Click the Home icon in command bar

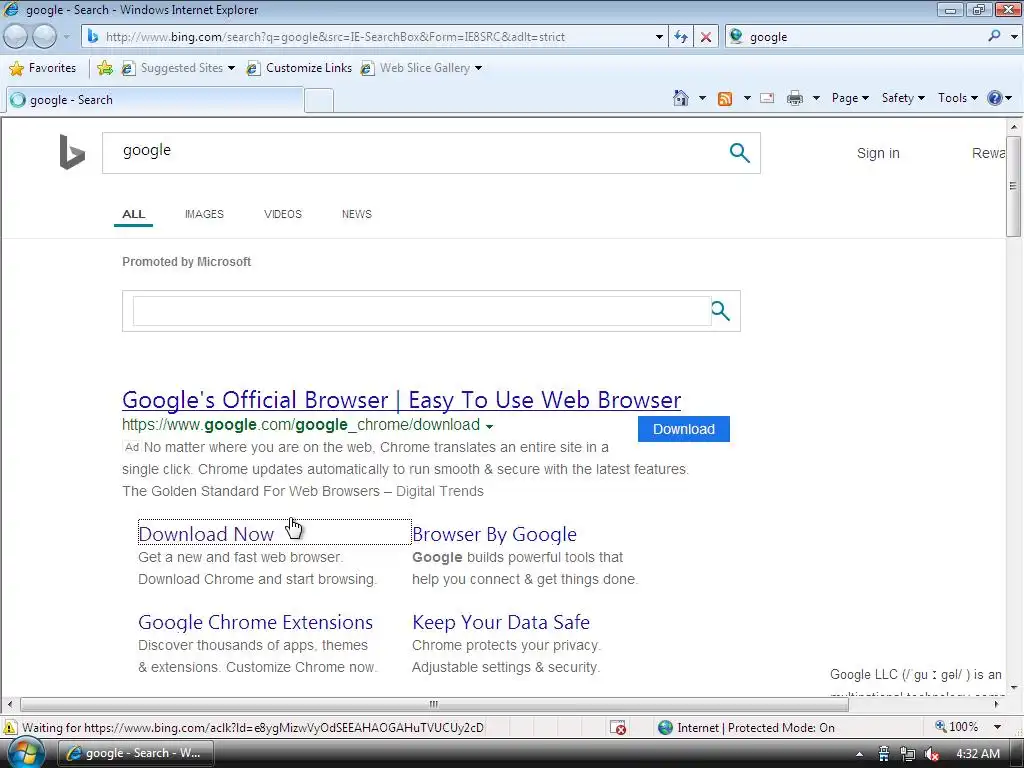point(680,98)
